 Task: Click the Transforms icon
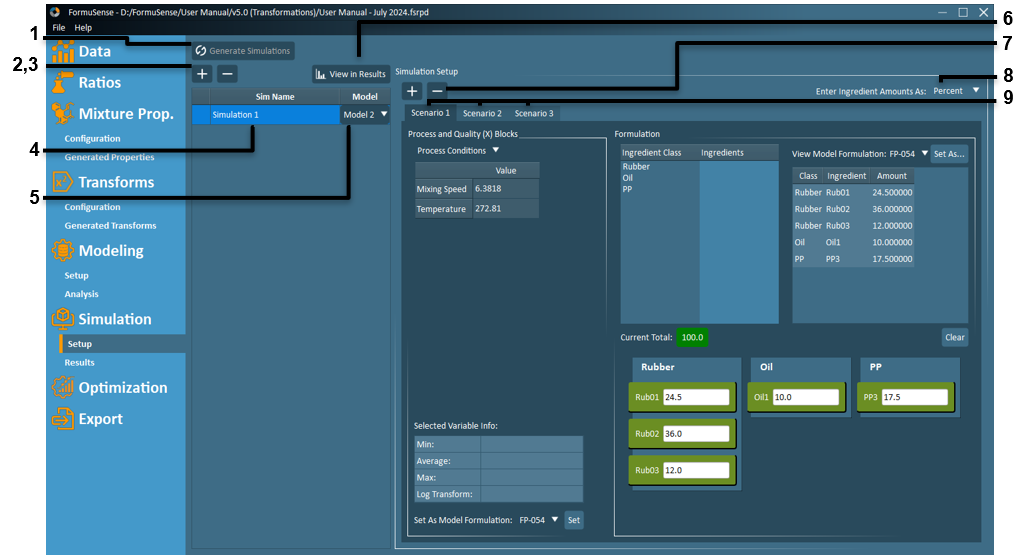tap(63, 182)
